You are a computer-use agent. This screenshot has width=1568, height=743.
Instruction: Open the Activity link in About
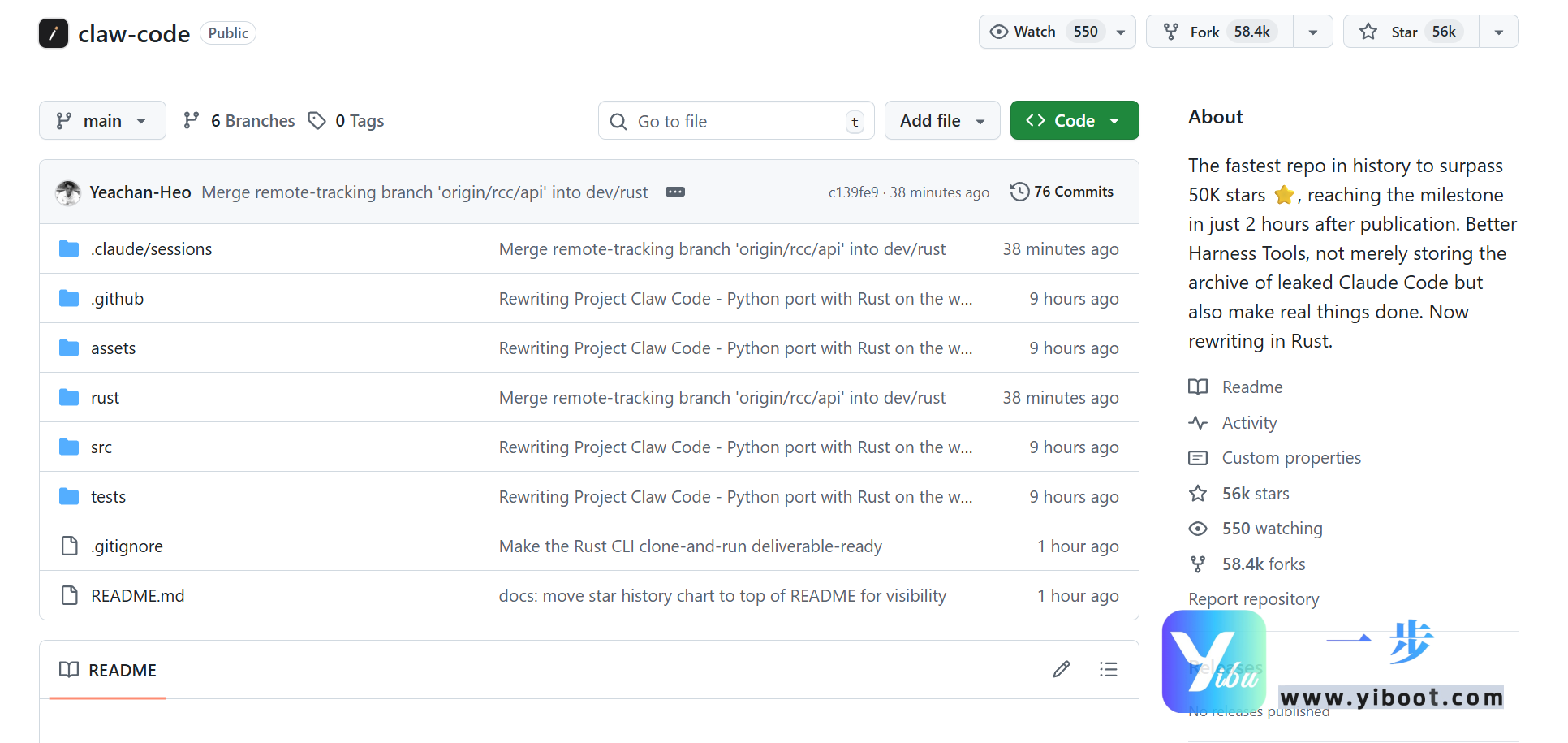coord(1248,423)
